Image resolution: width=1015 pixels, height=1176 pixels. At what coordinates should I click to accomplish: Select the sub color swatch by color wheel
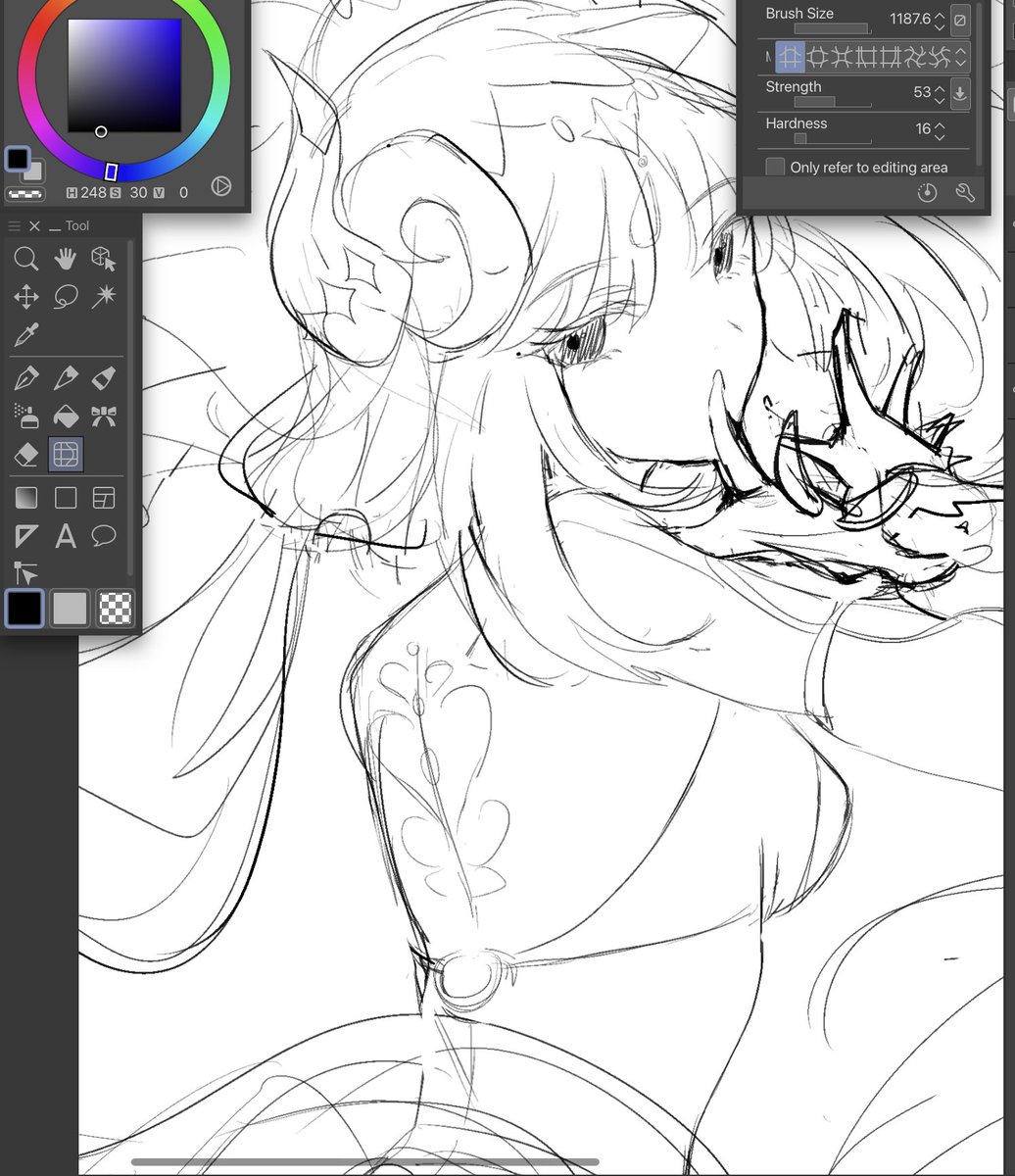click(x=35, y=172)
